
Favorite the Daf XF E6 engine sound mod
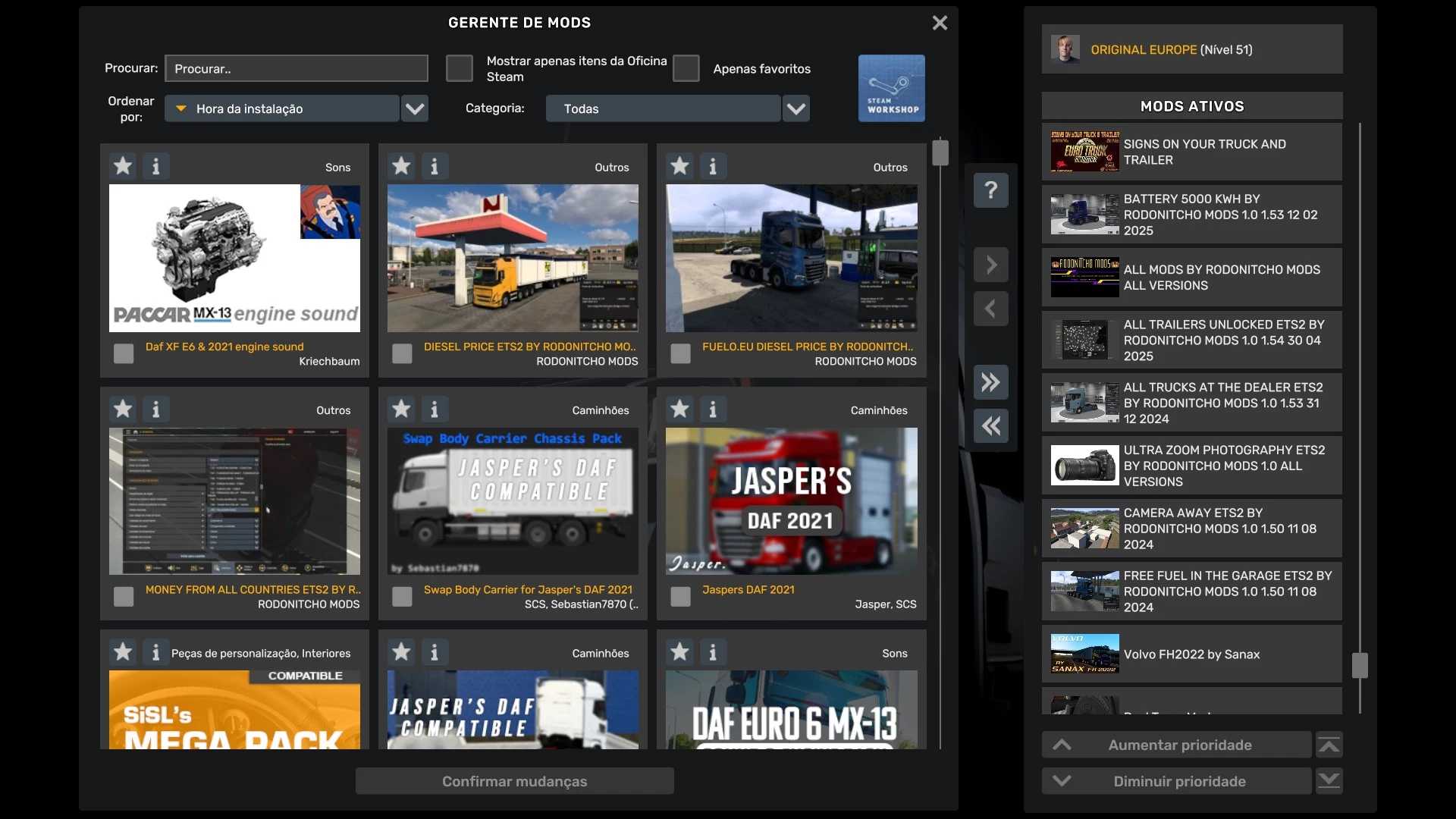click(123, 165)
